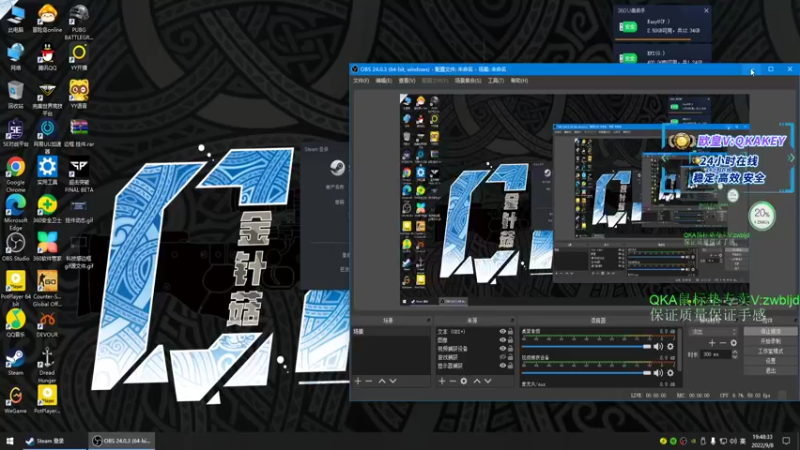Add a new source with the plus icon
This screenshot has width=800, height=450.
[x=442, y=381]
